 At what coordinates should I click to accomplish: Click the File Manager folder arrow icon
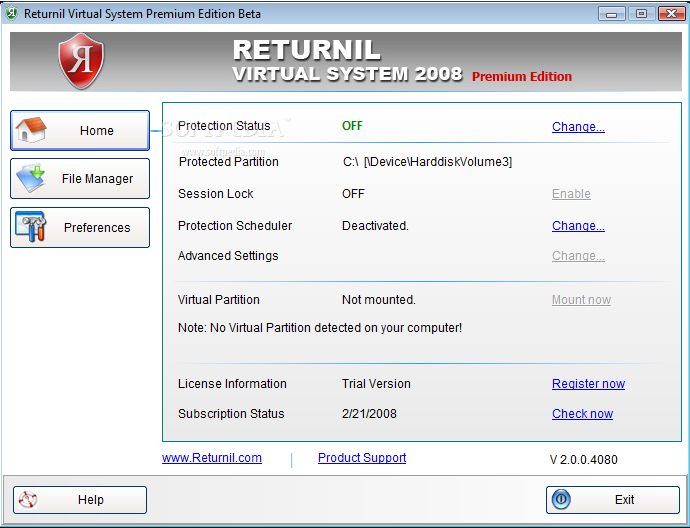pyautogui.click(x=31, y=178)
